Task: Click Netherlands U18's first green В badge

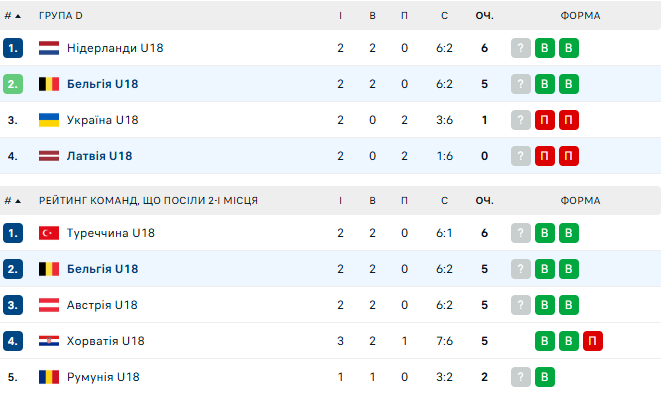Action: click(545, 48)
